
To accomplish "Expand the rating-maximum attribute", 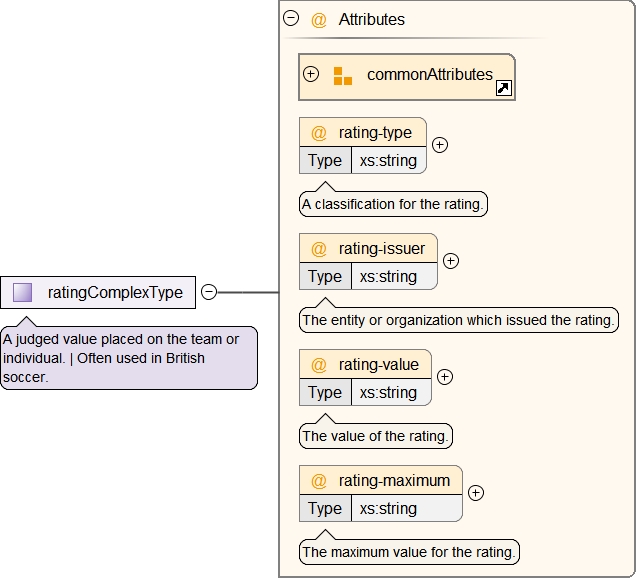I will pyautogui.click(x=476, y=493).
